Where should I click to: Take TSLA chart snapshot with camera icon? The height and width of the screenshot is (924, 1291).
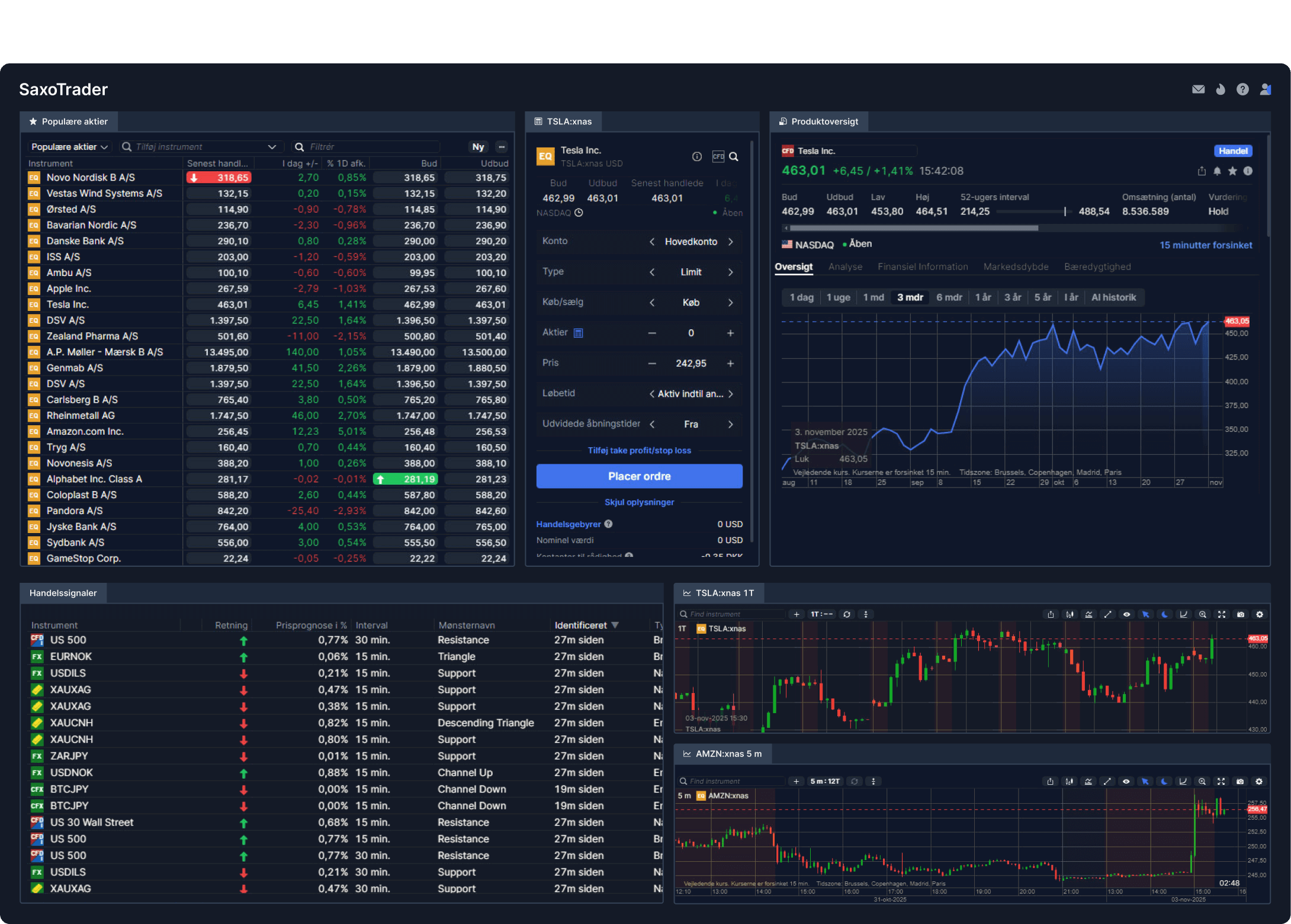click(x=1241, y=614)
